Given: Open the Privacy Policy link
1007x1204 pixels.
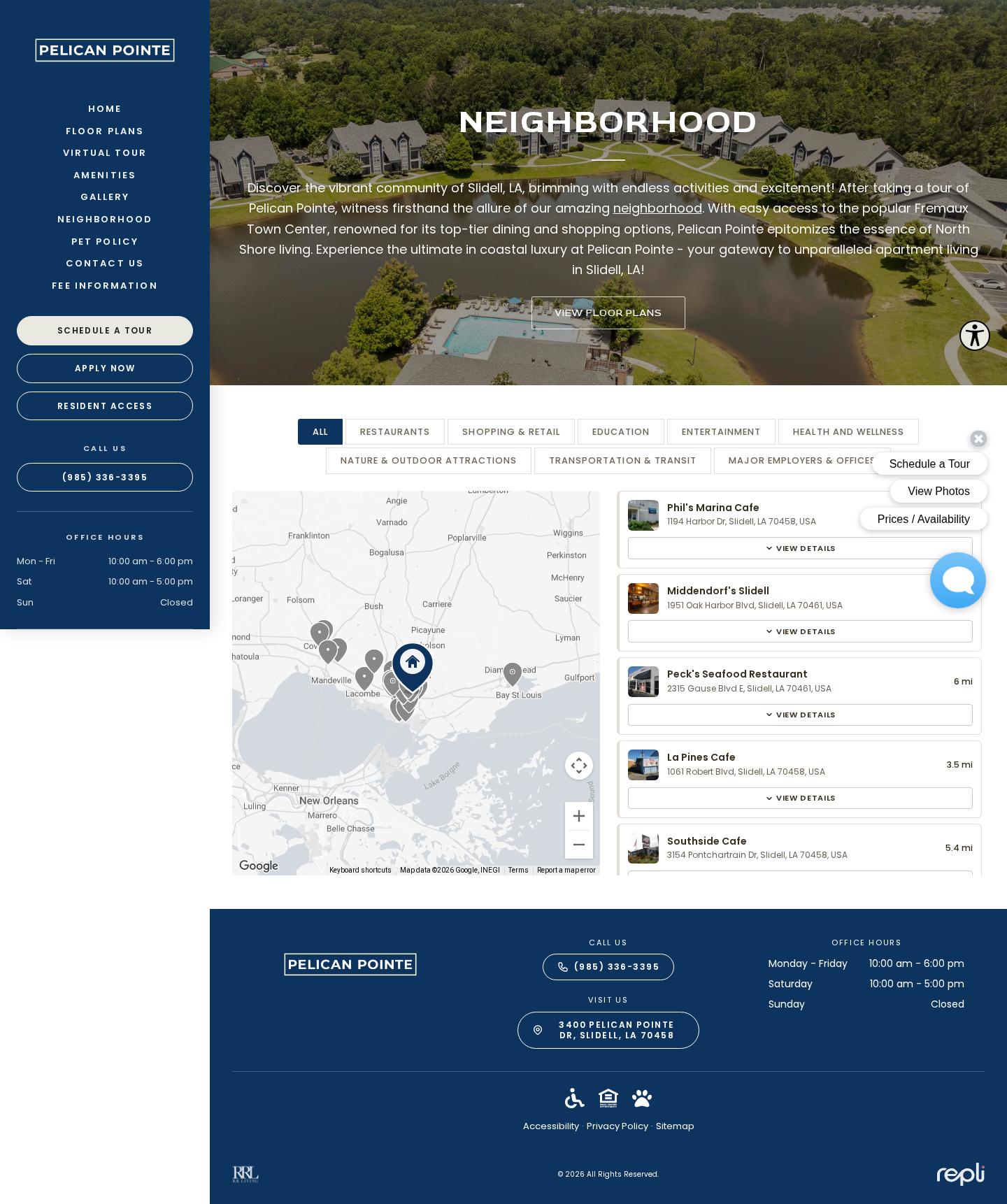Looking at the screenshot, I should 617,1126.
